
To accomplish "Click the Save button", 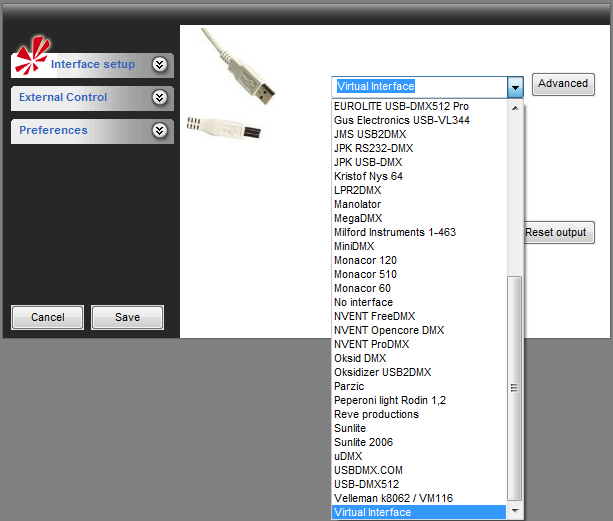I will (x=127, y=317).
